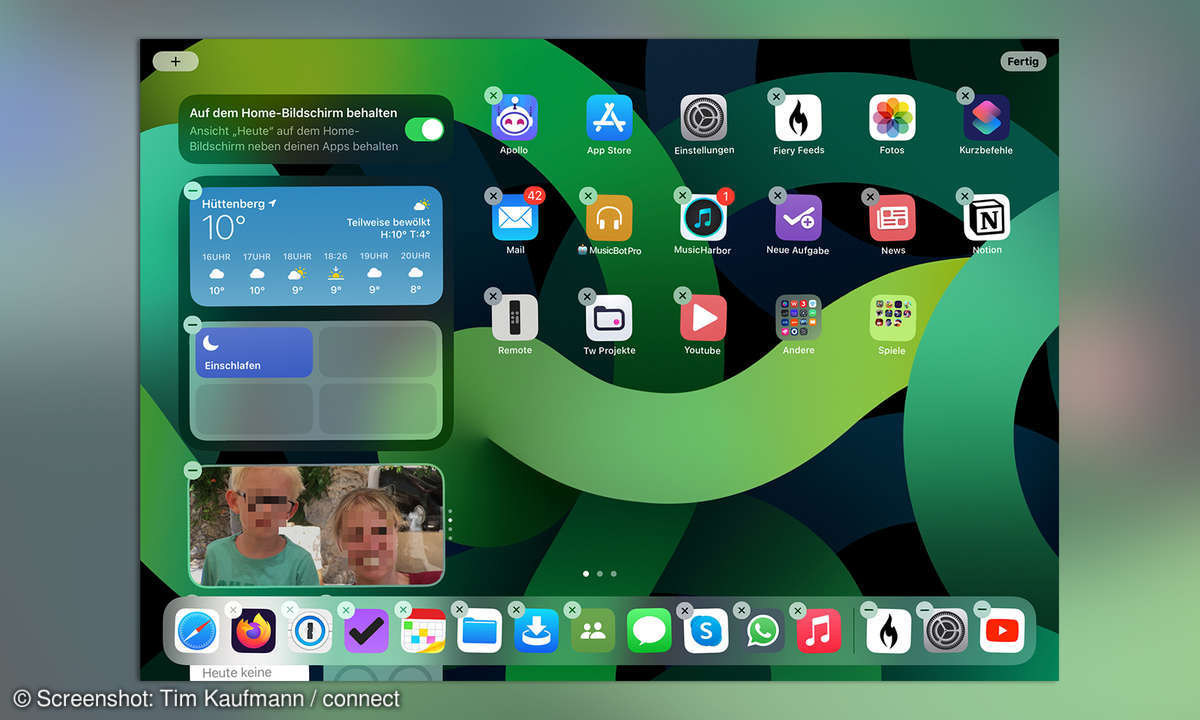This screenshot has height=720, width=1200.
Task: Tap the plus button to add widget
Action: click(x=176, y=61)
